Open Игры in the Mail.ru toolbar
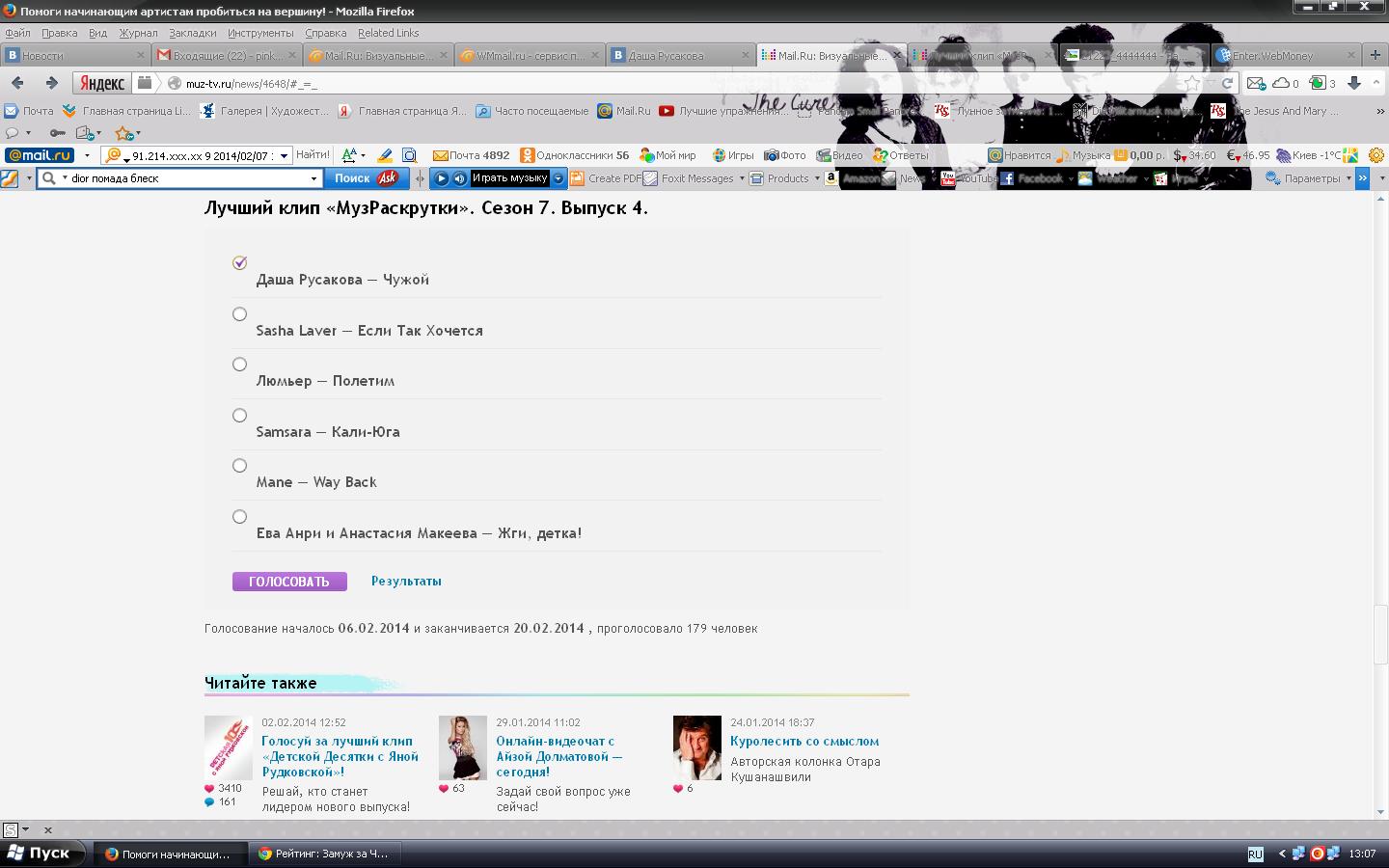 pos(733,154)
